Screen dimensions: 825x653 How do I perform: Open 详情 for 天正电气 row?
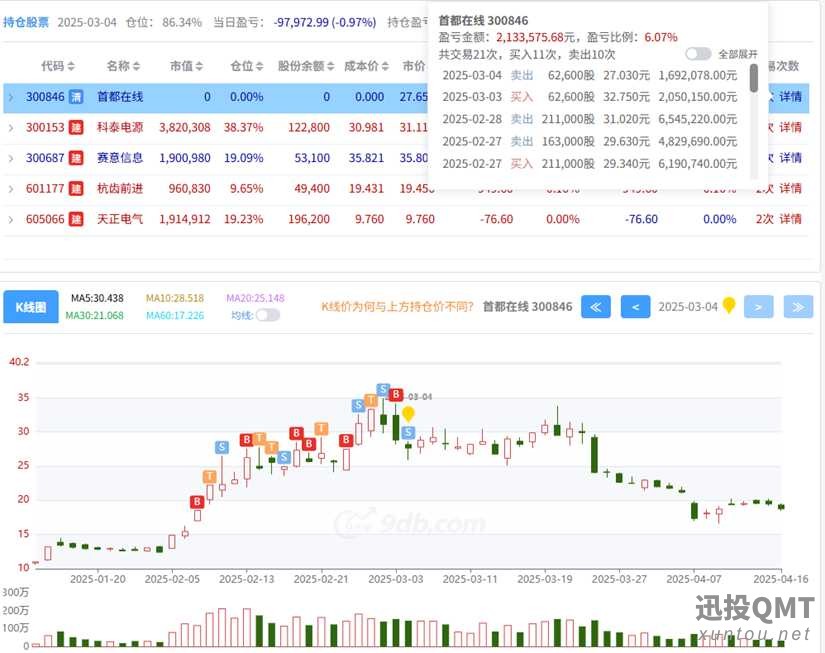point(790,219)
